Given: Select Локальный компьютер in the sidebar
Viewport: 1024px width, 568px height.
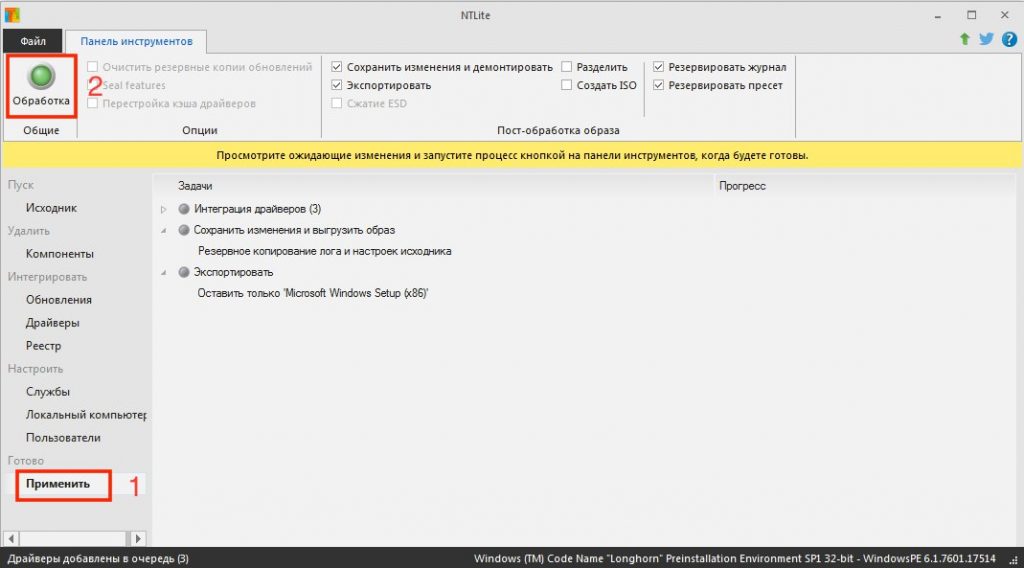Looking at the screenshot, I should (x=86, y=415).
